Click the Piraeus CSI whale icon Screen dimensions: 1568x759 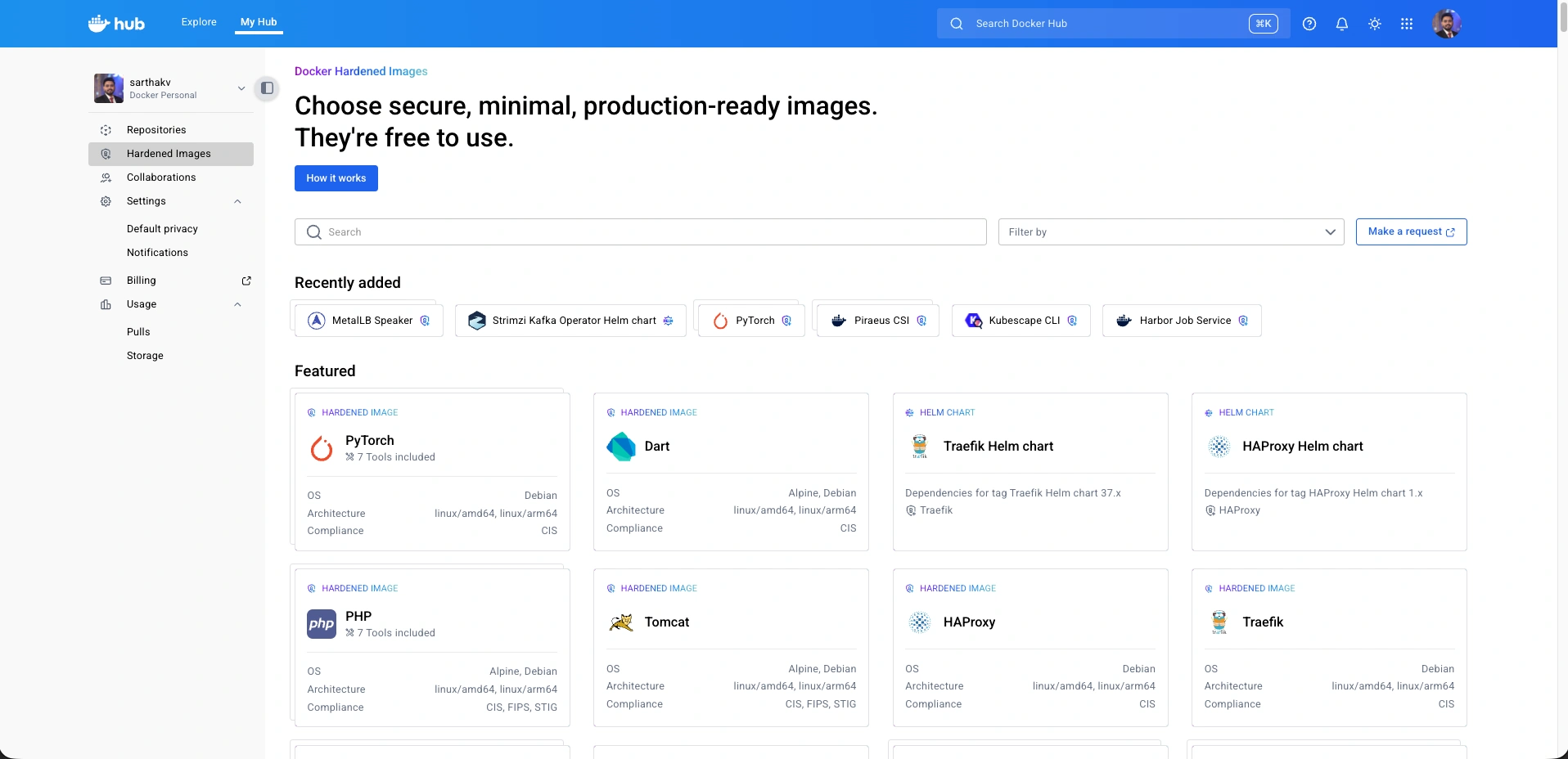(x=839, y=321)
